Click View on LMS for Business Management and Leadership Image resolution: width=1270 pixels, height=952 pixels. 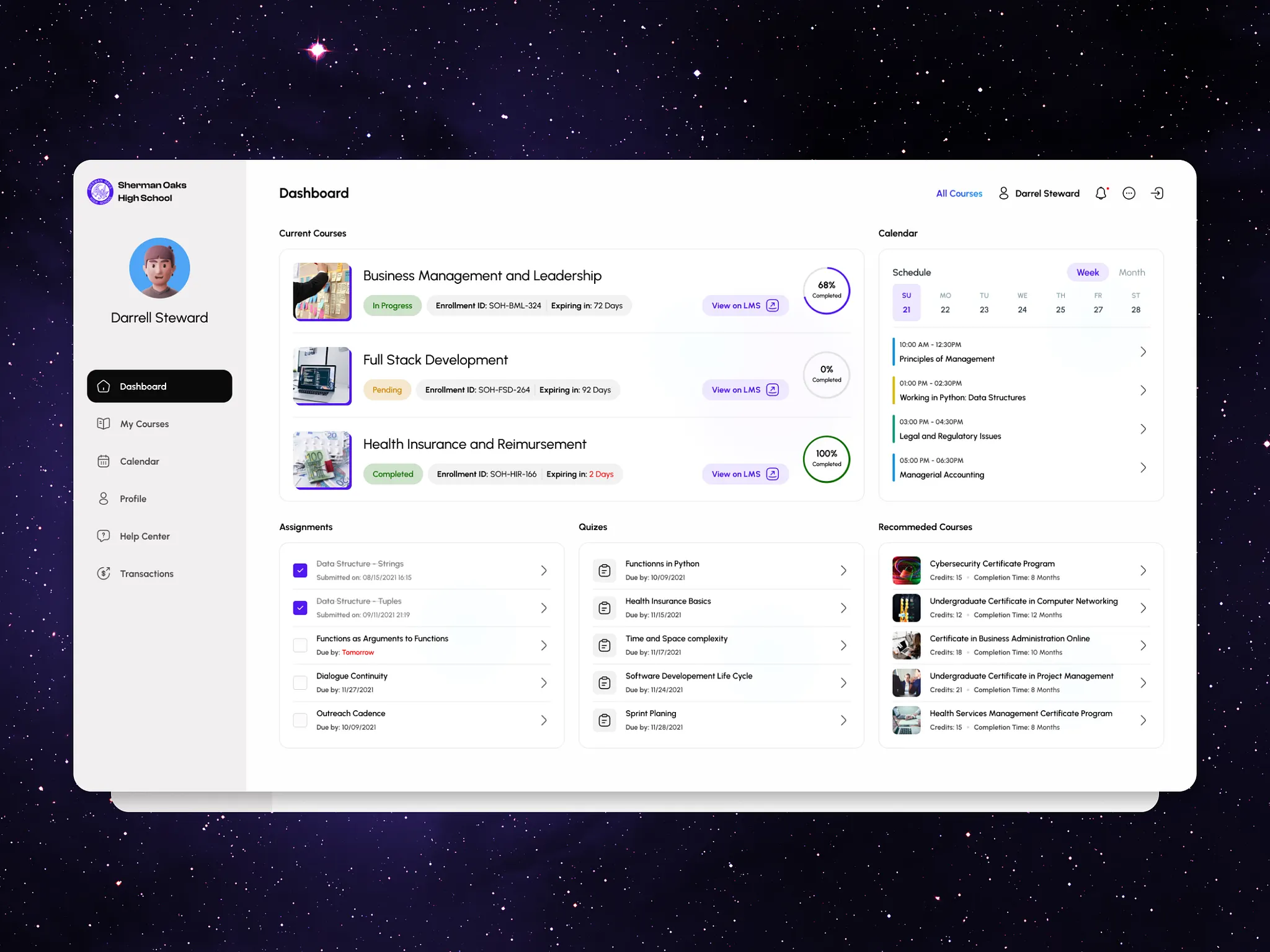pyautogui.click(x=745, y=305)
